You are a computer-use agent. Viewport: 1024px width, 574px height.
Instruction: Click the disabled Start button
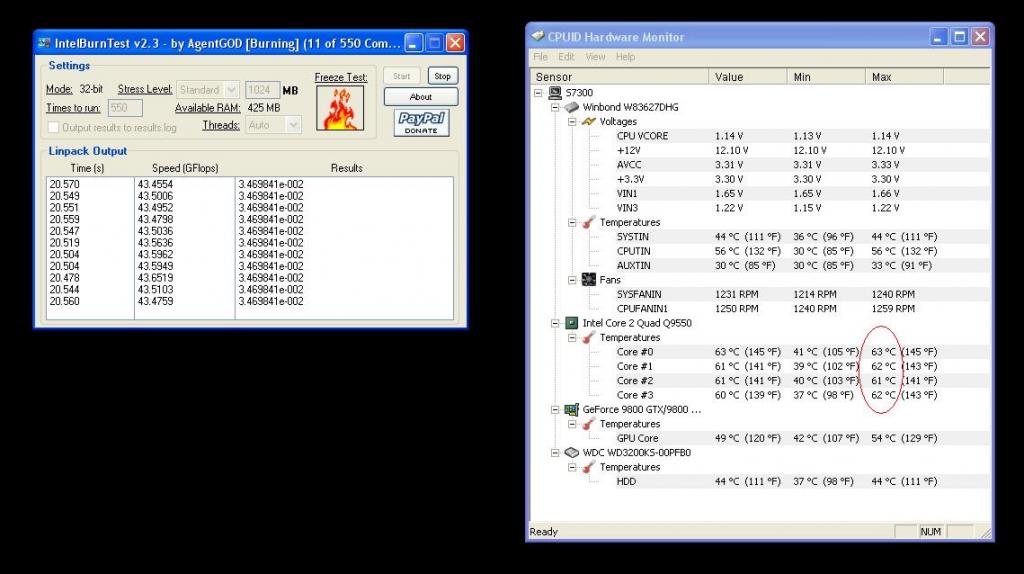click(x=402, y=76)
